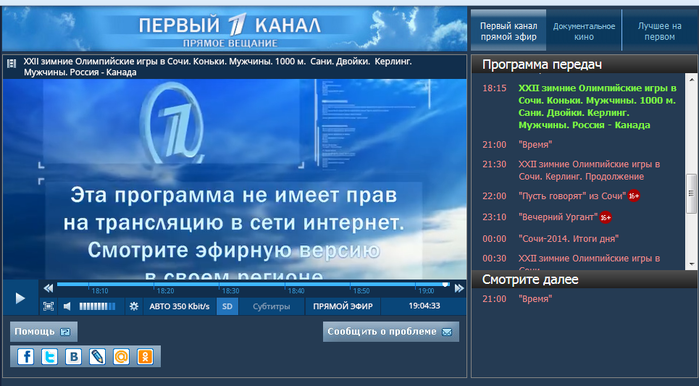The width and height of the screenshot is (699, 386).
Task: Switch to ПРЯМОЙ ЭФИР live mode
Action: [x=343, y=306]
